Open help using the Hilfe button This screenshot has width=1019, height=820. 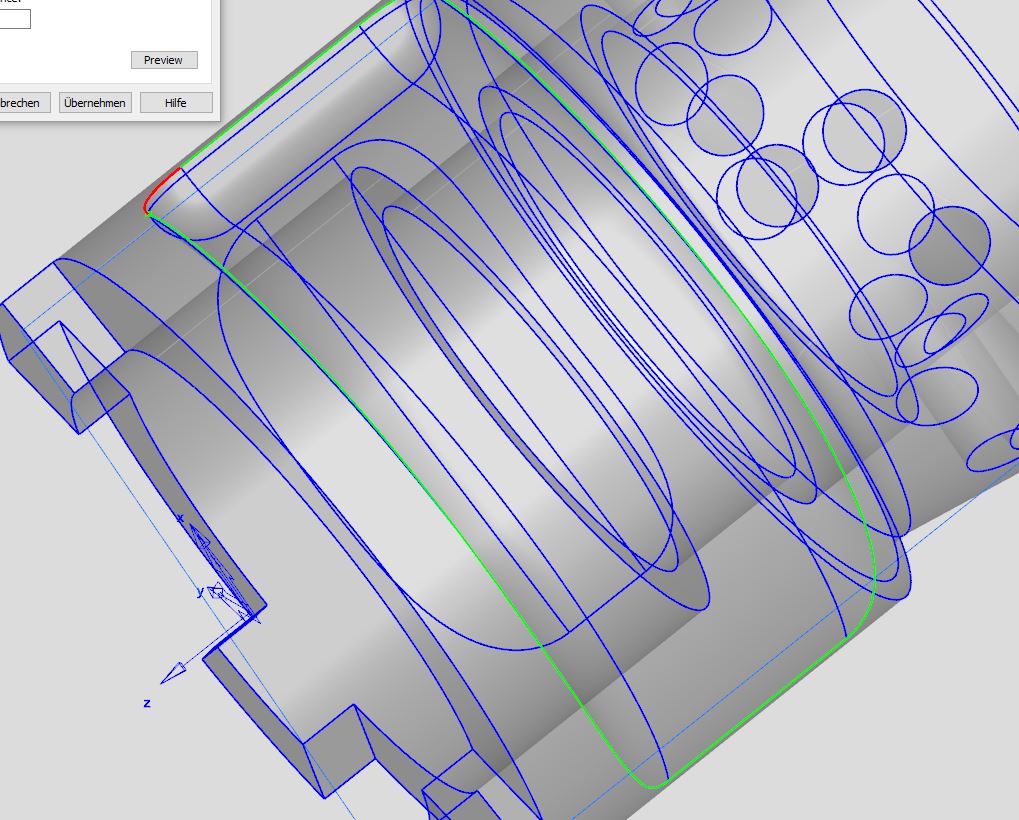pos(176,102)
